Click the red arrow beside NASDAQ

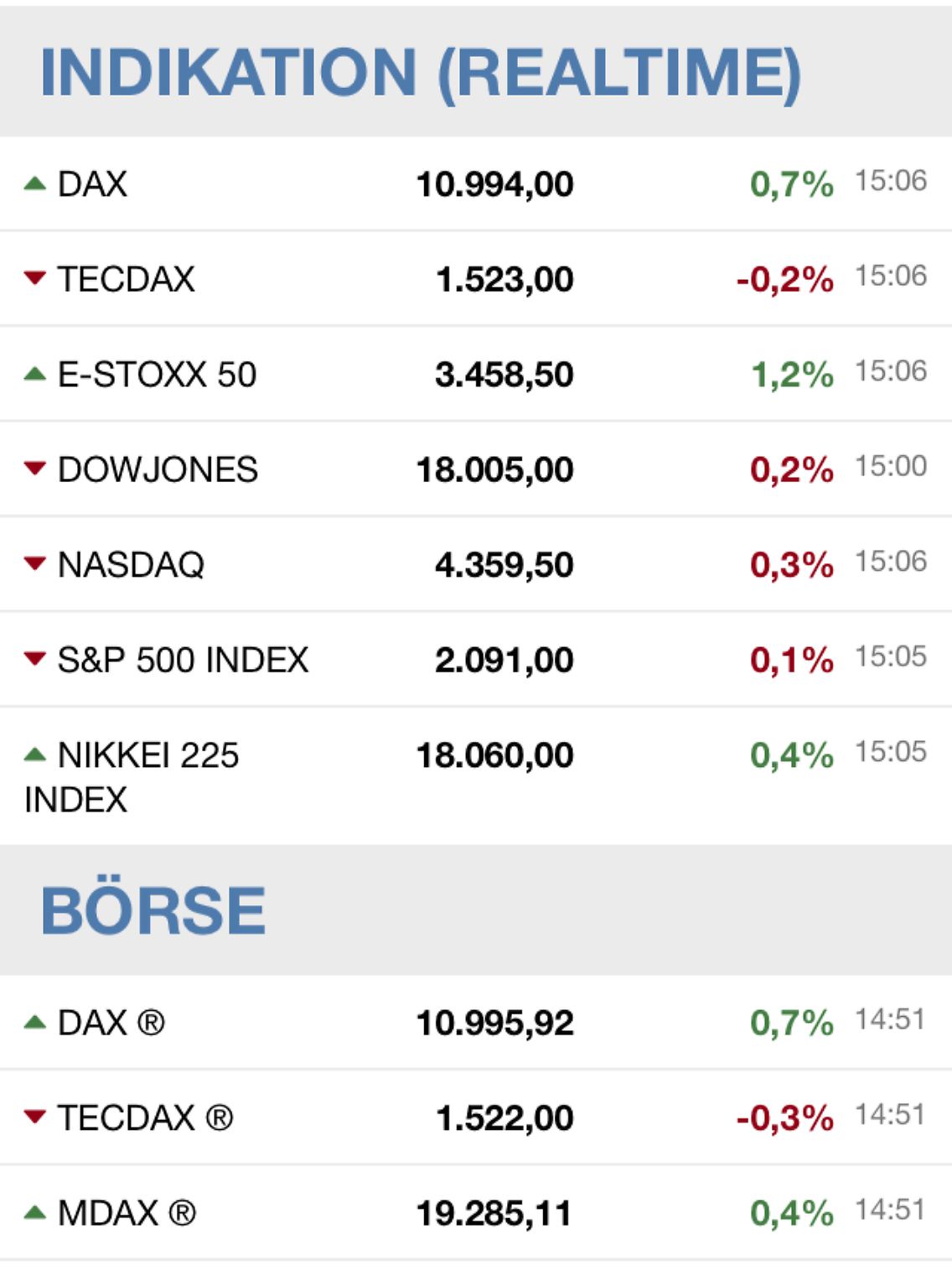point(34,563)
